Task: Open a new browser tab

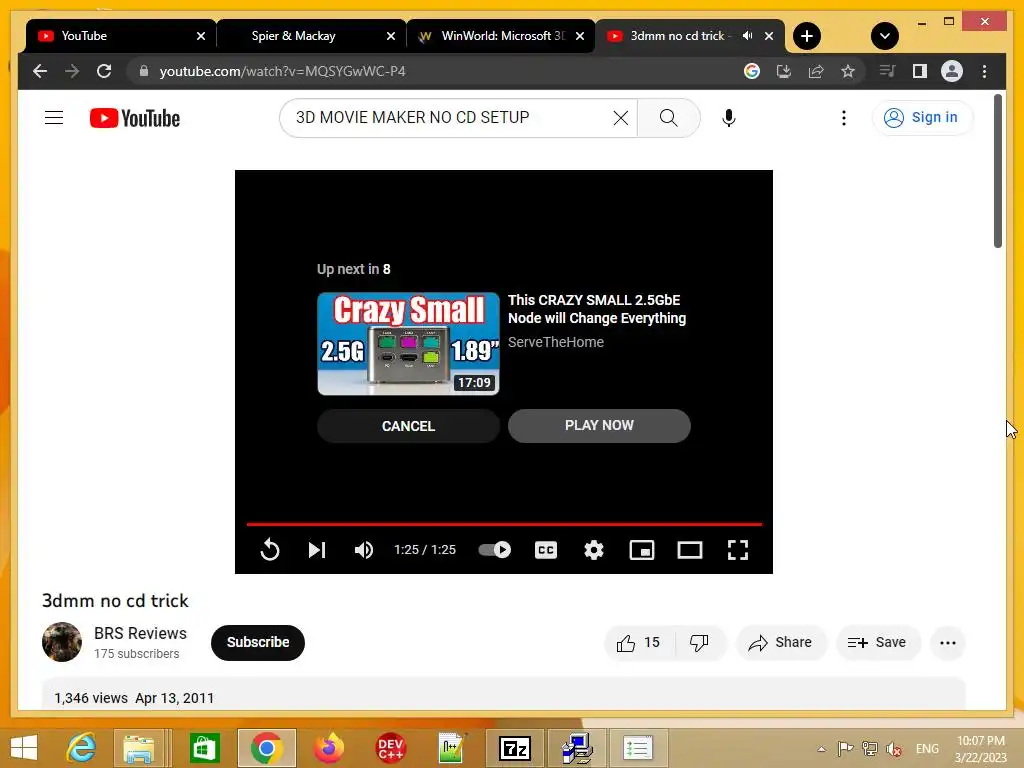Action: [x=807, y=36]
